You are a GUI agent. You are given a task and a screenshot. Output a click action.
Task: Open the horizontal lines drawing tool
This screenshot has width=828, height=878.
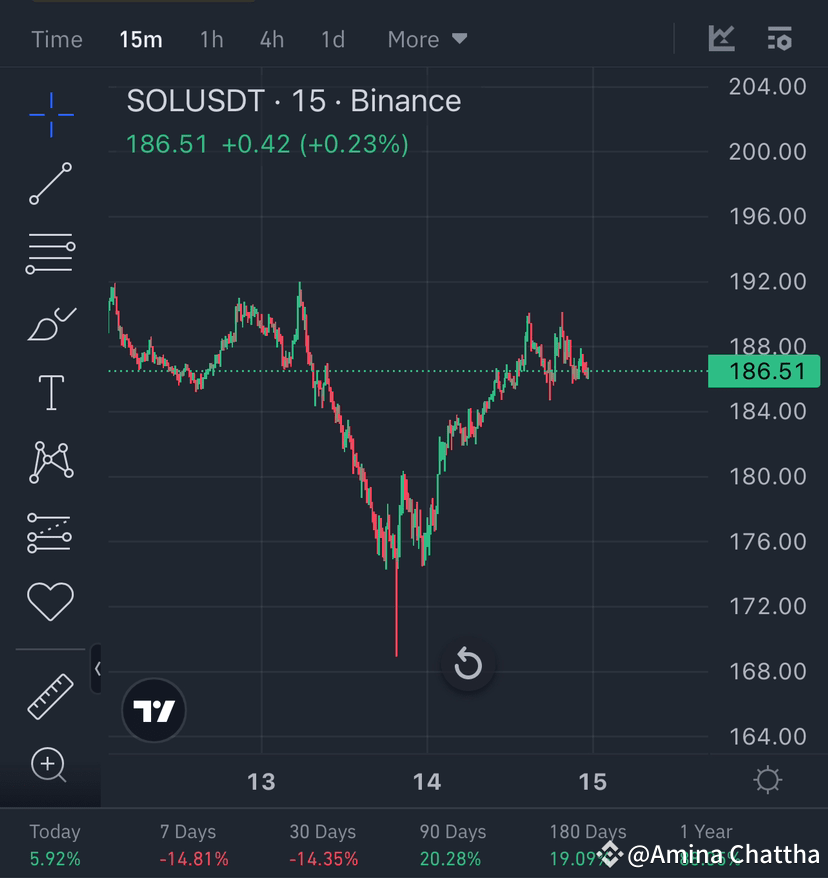click(50, 252)
